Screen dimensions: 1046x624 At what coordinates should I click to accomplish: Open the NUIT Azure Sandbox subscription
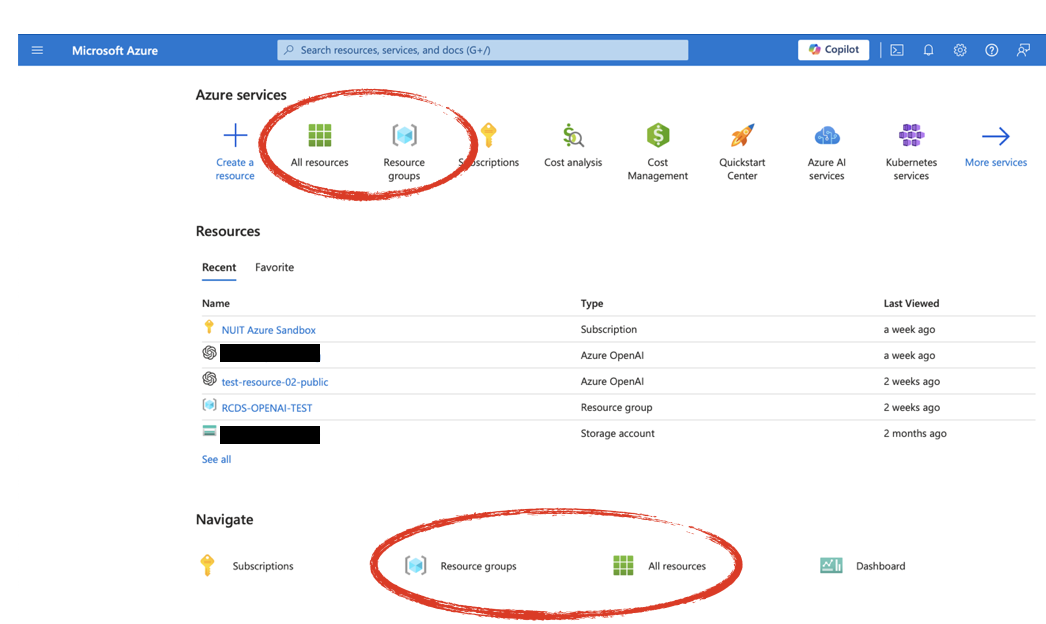[268, 330]
